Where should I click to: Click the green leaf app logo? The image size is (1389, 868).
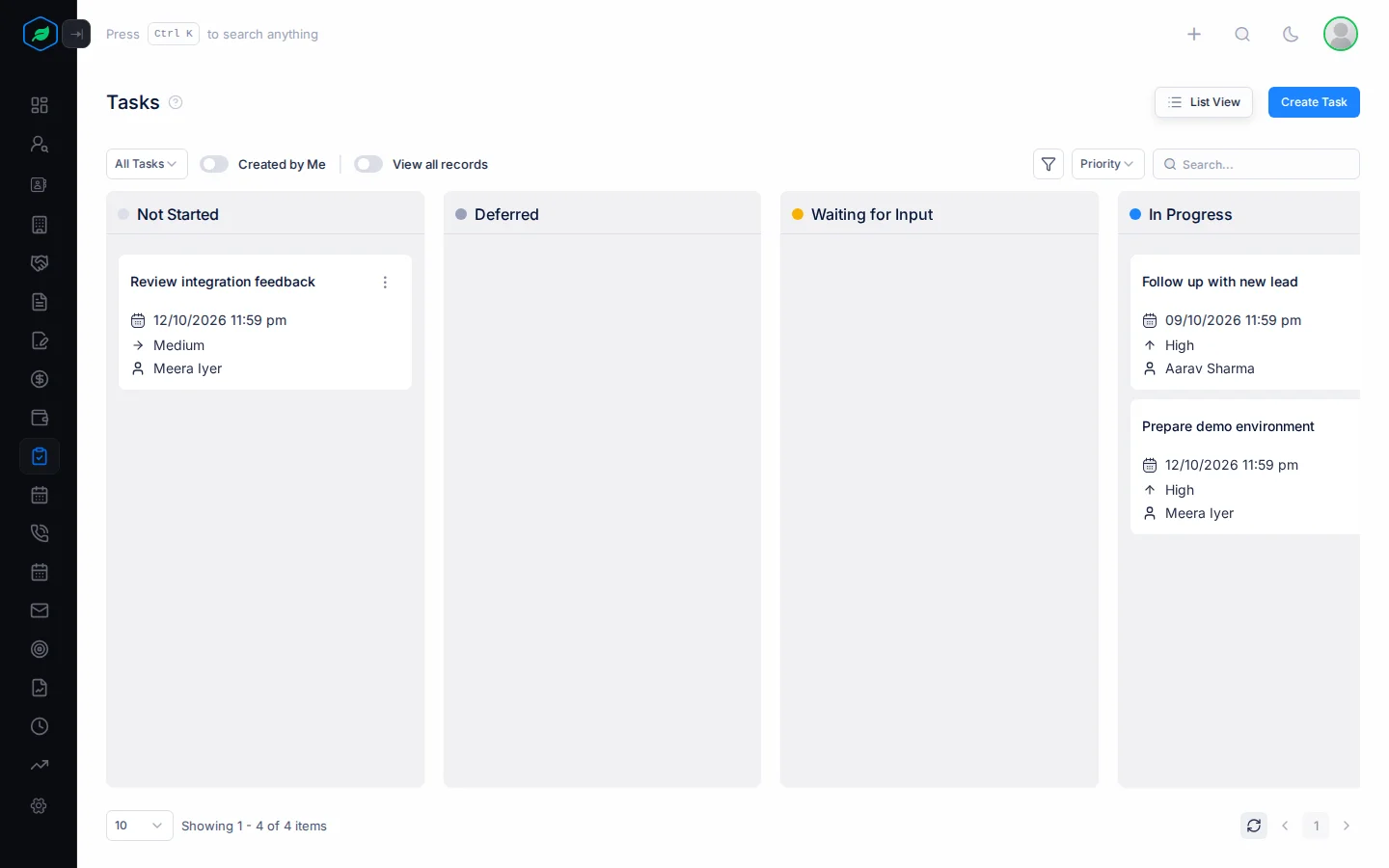(41, 34)
